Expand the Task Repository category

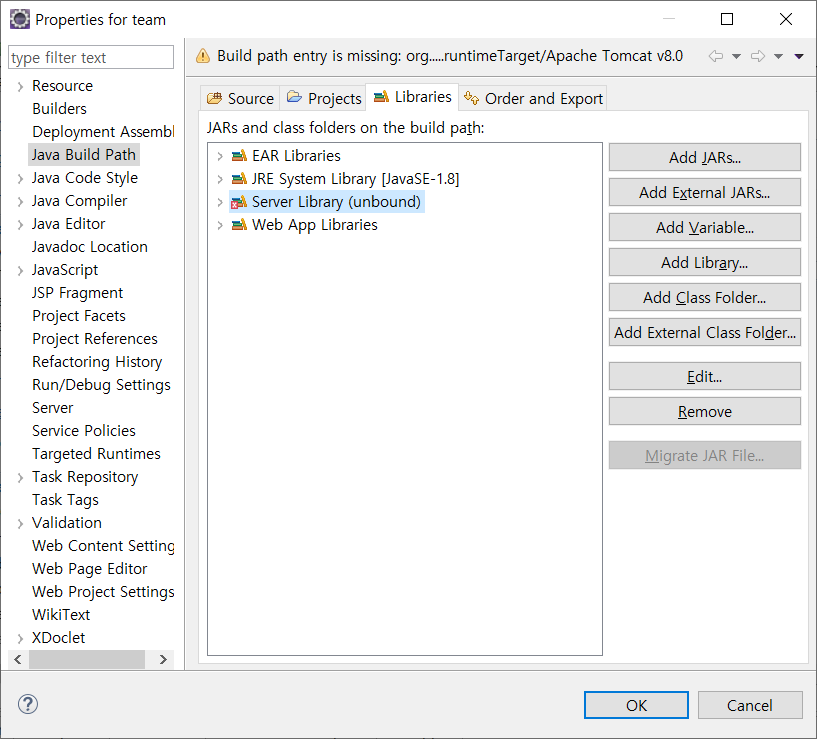tap(20, 477)
